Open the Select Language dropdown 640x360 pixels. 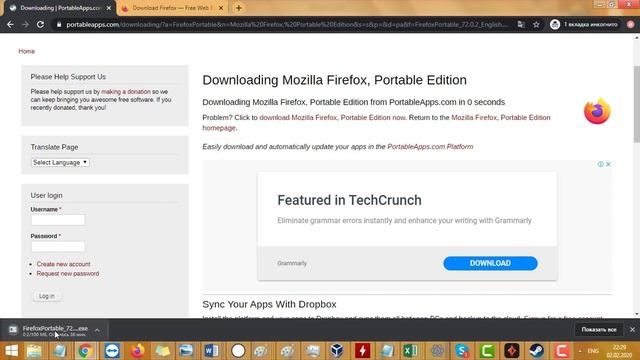60,162
